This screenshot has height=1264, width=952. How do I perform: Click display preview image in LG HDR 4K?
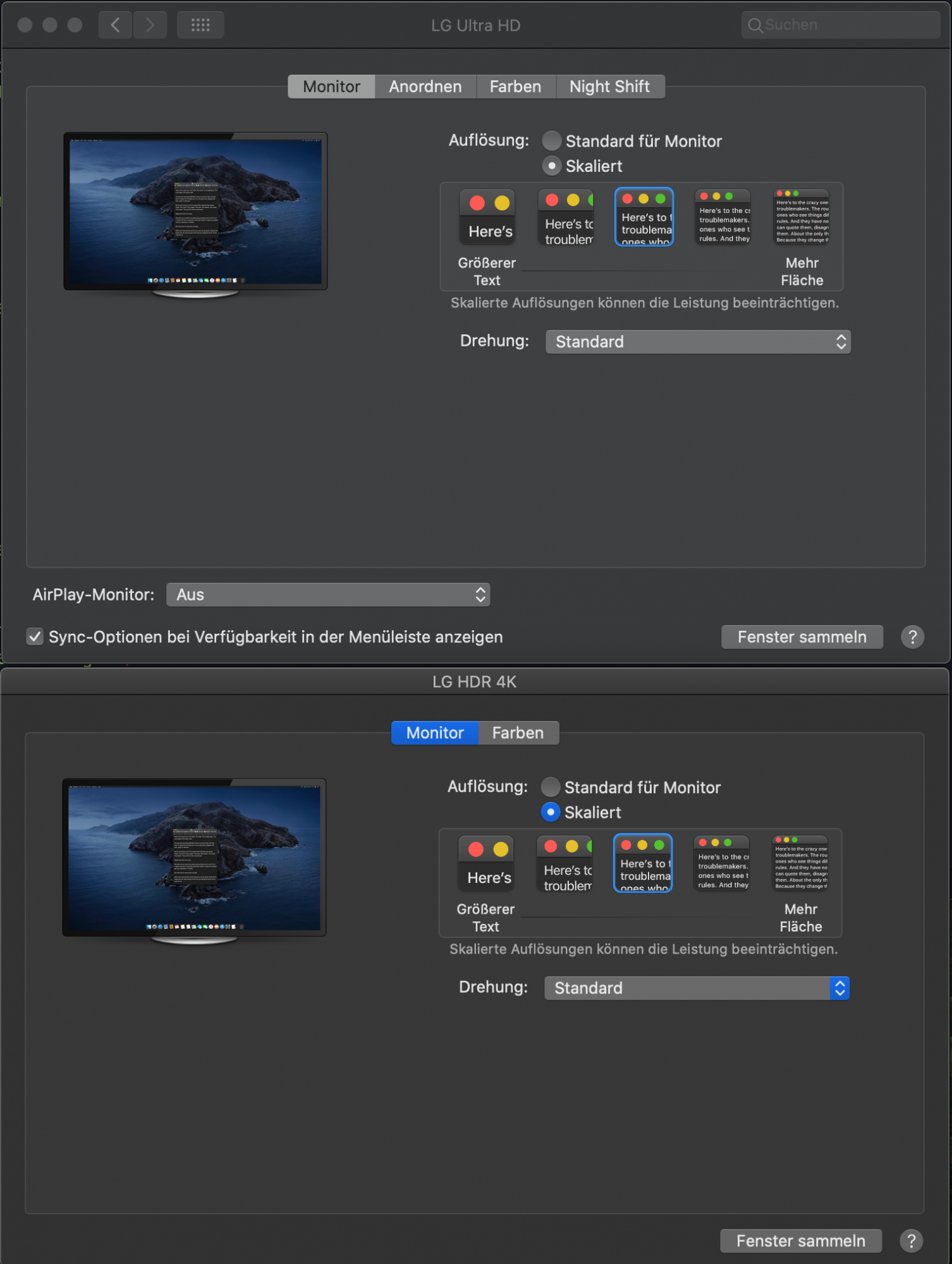coord(194,861)
